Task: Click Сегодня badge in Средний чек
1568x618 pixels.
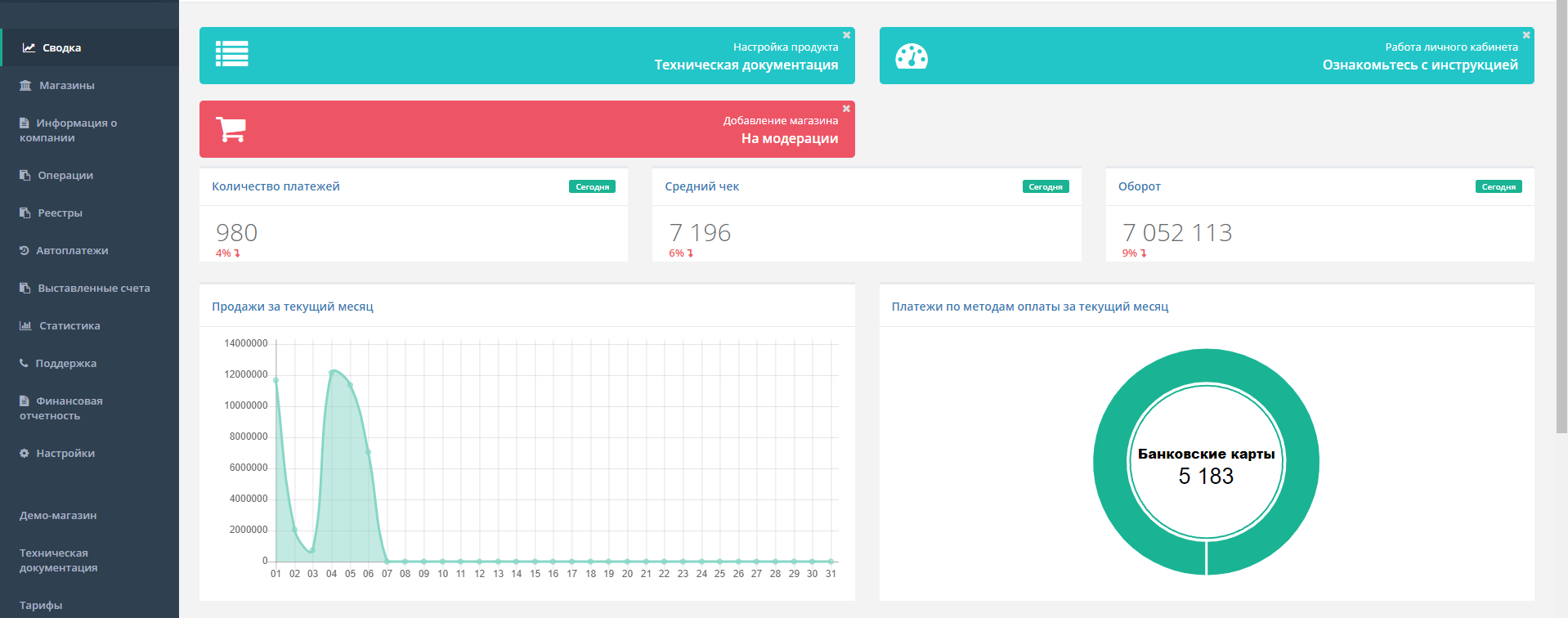Action: tap(1046, 186)
